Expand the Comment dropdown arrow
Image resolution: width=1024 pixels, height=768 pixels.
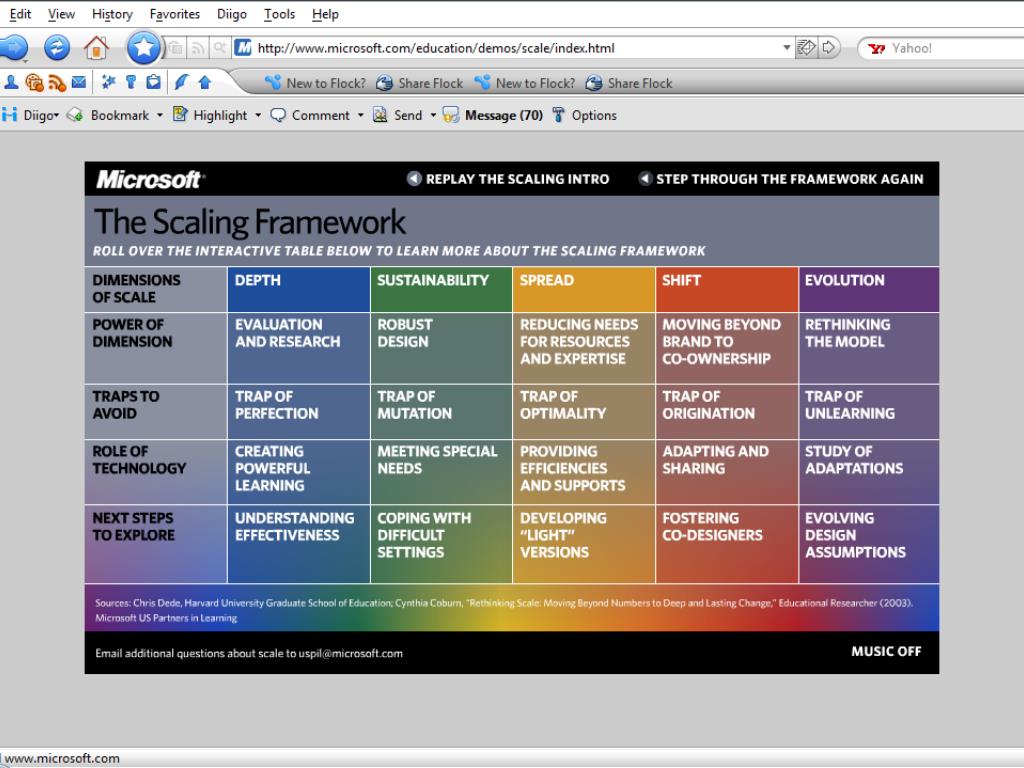(x=360, y=116)
